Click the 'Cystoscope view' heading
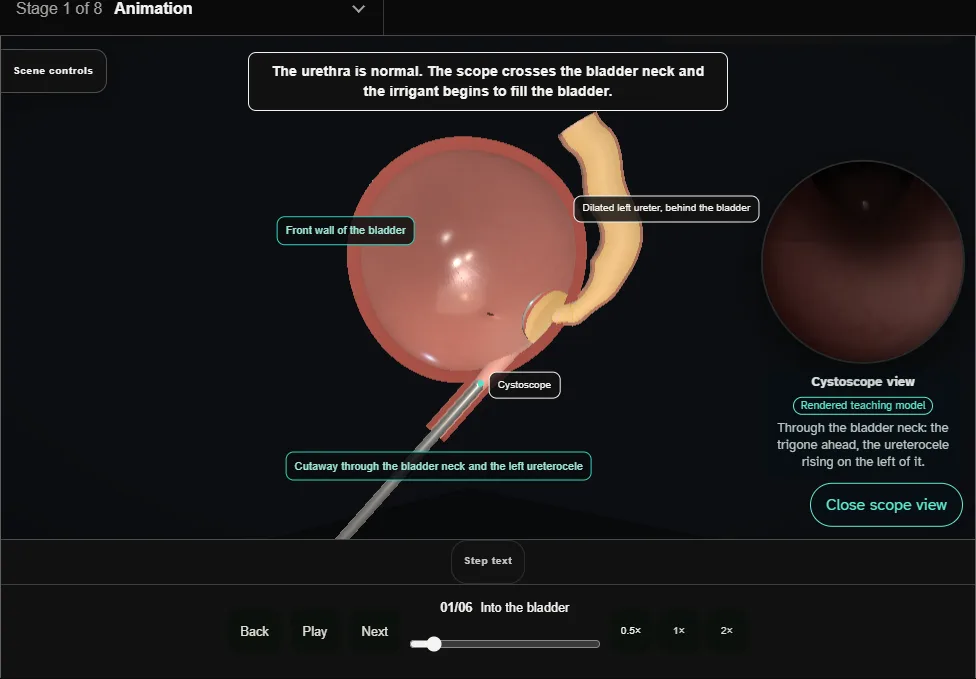This screenshot has height=679, width=976. pos(863,382)
